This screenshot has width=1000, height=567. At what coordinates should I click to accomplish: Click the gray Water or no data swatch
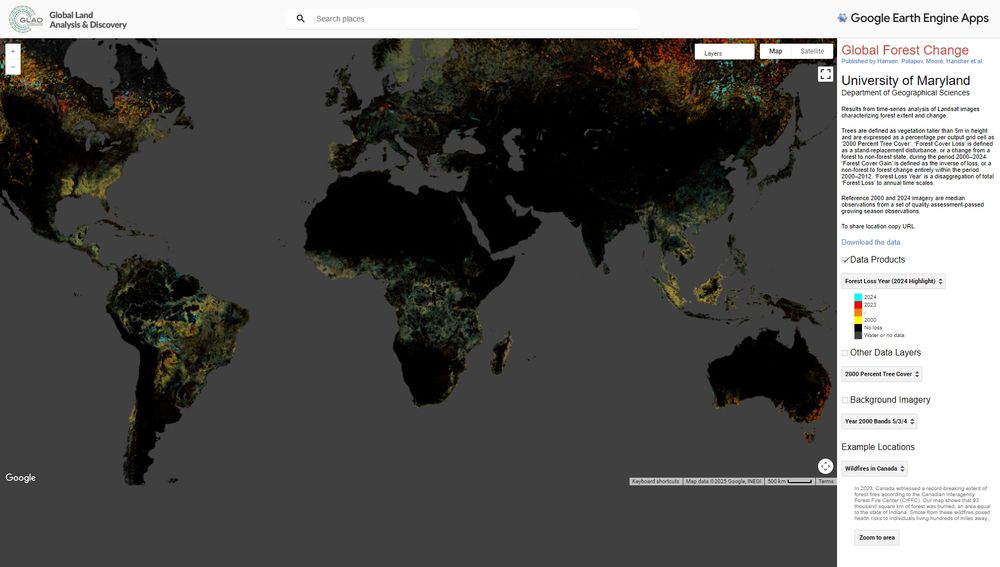tap(858, 335)
